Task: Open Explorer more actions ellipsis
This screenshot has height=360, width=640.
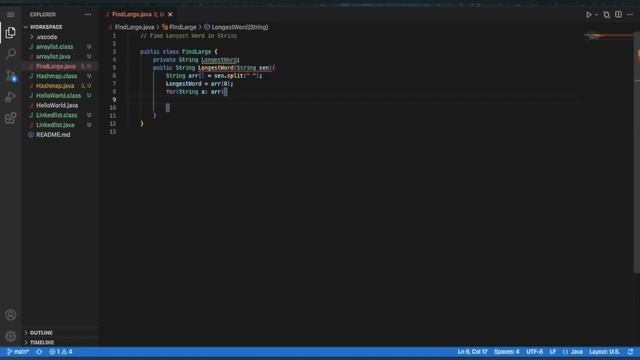Action: coord(88,14)
